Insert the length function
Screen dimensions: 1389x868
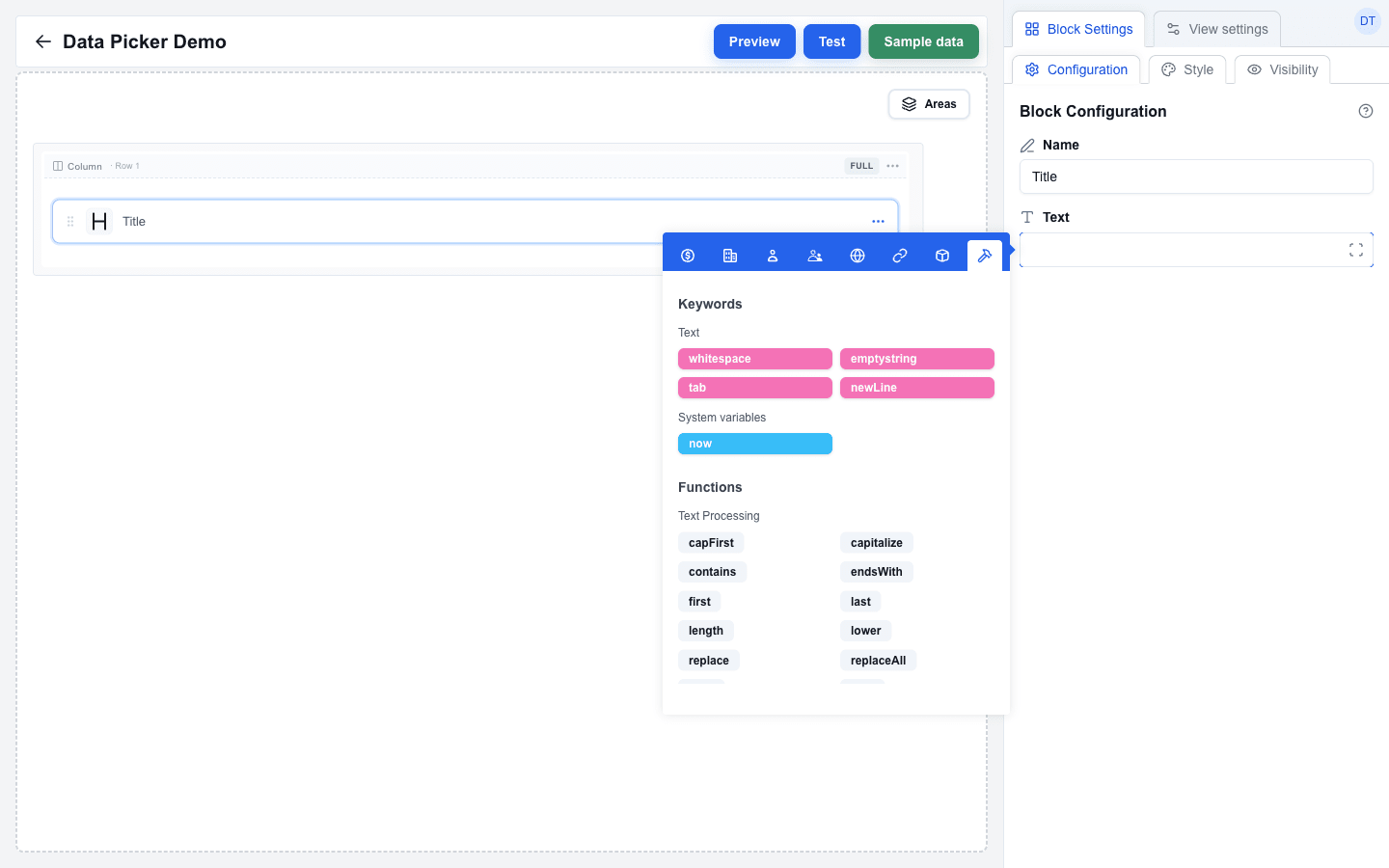pyautogui.click(x=706, y=631)
